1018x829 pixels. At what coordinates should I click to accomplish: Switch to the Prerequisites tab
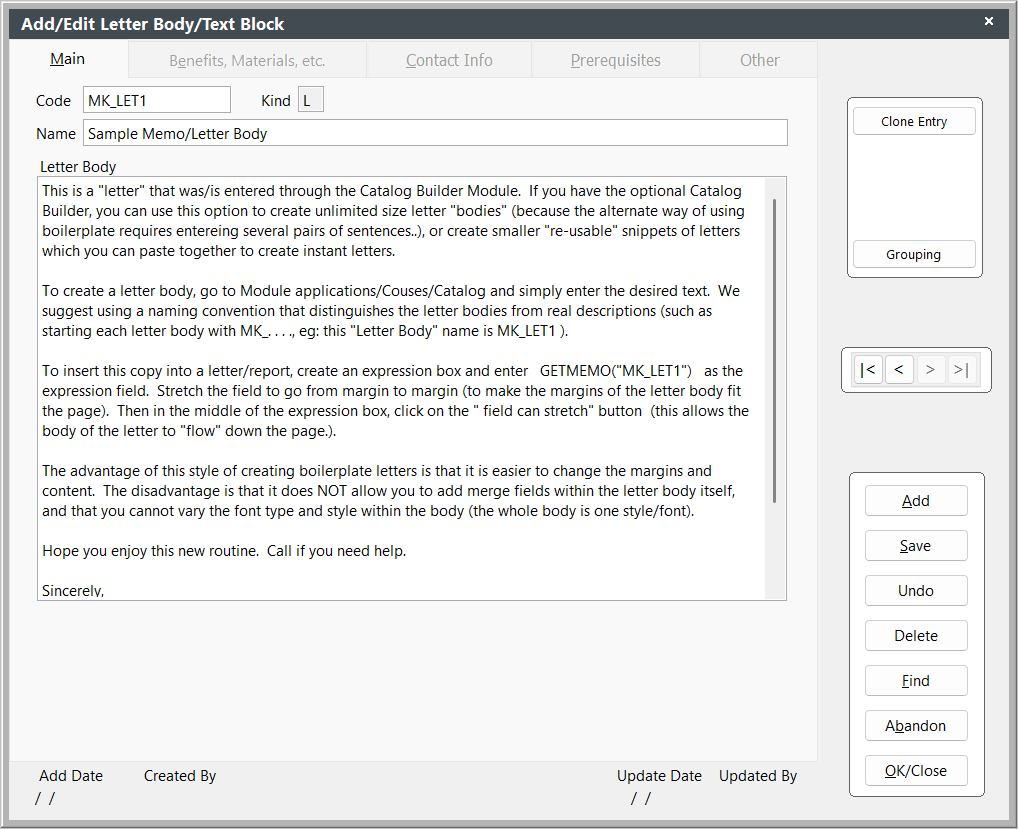point(615,60)
